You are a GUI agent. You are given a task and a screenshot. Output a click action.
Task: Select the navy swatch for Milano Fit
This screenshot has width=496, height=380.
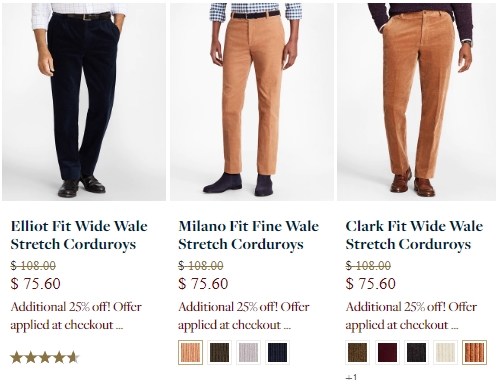pos(277,352)
